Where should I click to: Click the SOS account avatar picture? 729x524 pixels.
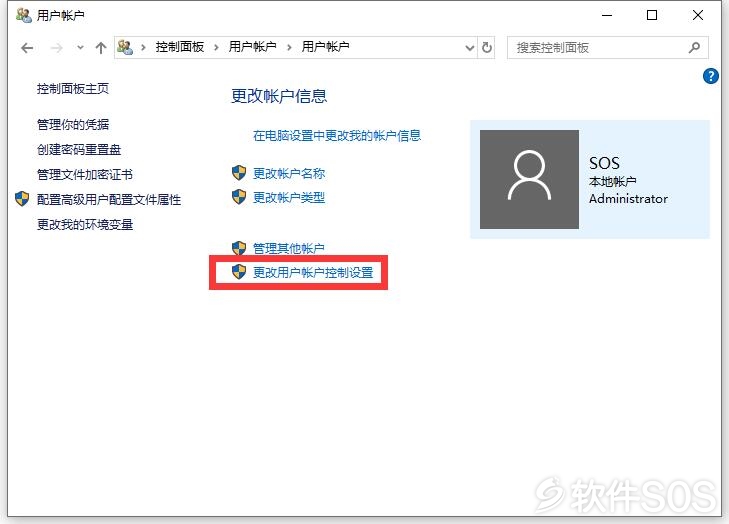tap(529, 179)
